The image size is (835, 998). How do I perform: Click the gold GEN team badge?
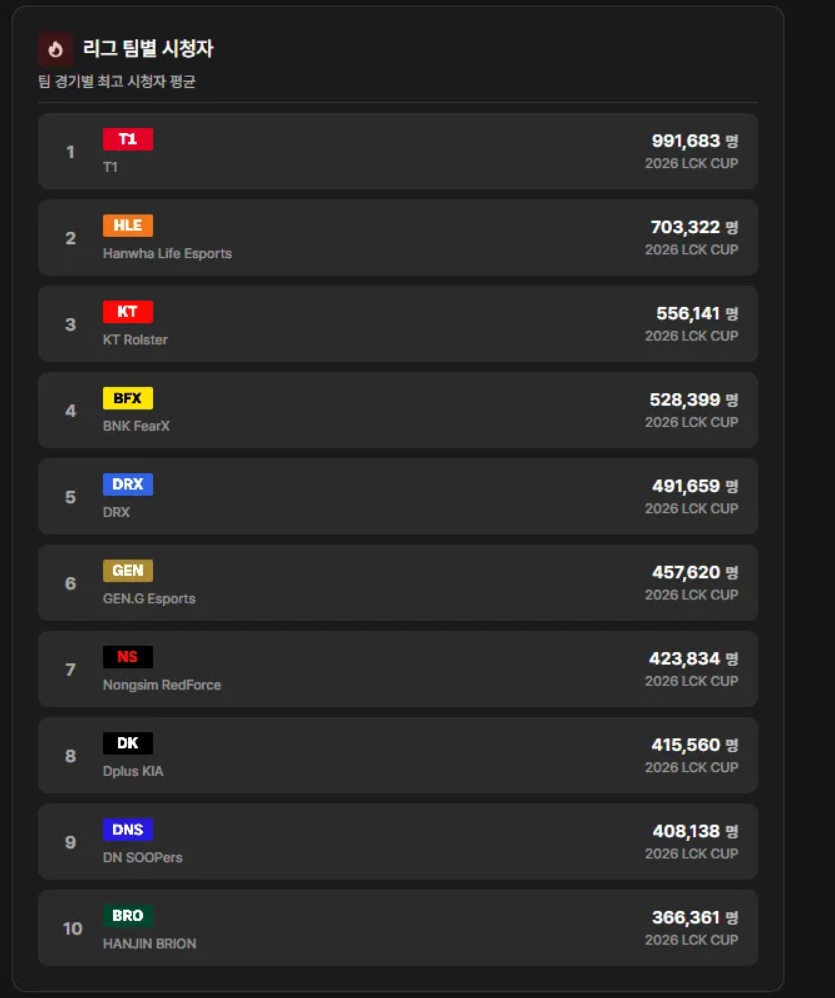(x=128, y=570)
